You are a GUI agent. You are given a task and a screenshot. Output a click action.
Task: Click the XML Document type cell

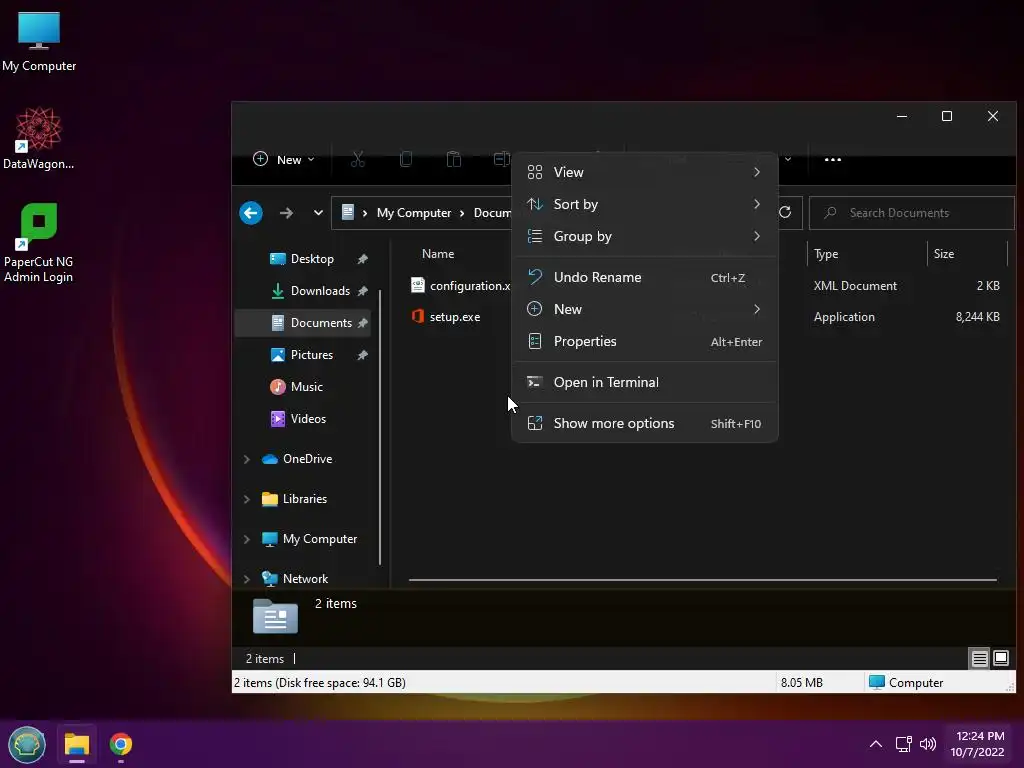(855, 285)
